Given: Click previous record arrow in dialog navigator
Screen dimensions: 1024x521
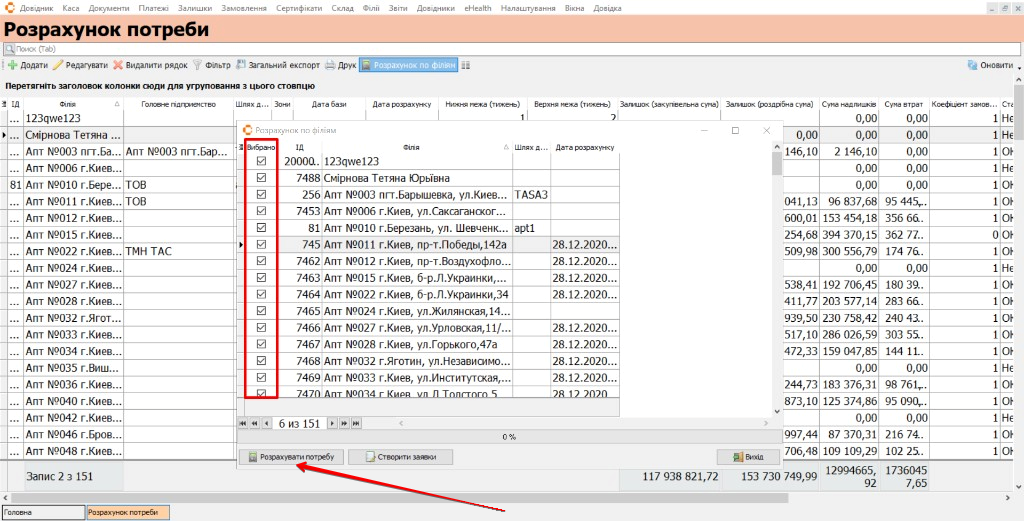Looking at the screenshot, I should coord(266,424).
